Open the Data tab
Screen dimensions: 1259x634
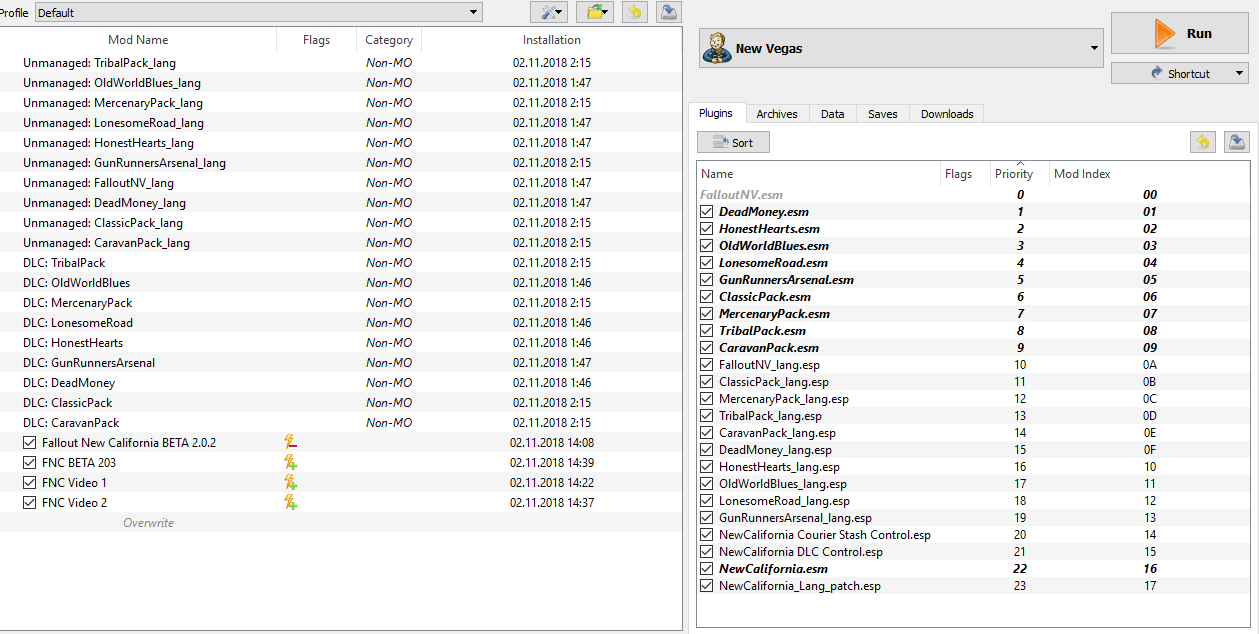tap(833, 114)
